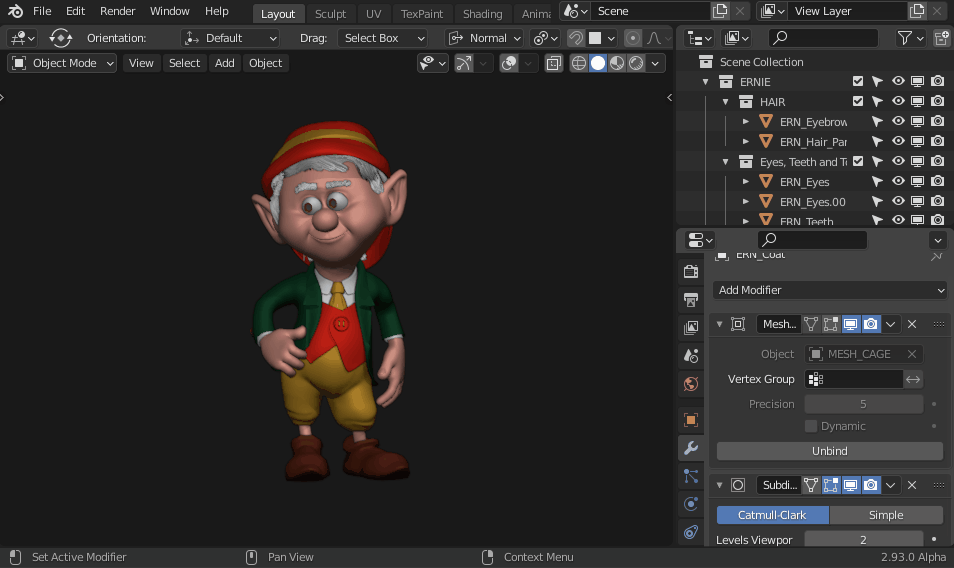Screen dimensions: 954x568
Task: Expand the ERN_Eyebrow object
Action: point(745,122)
